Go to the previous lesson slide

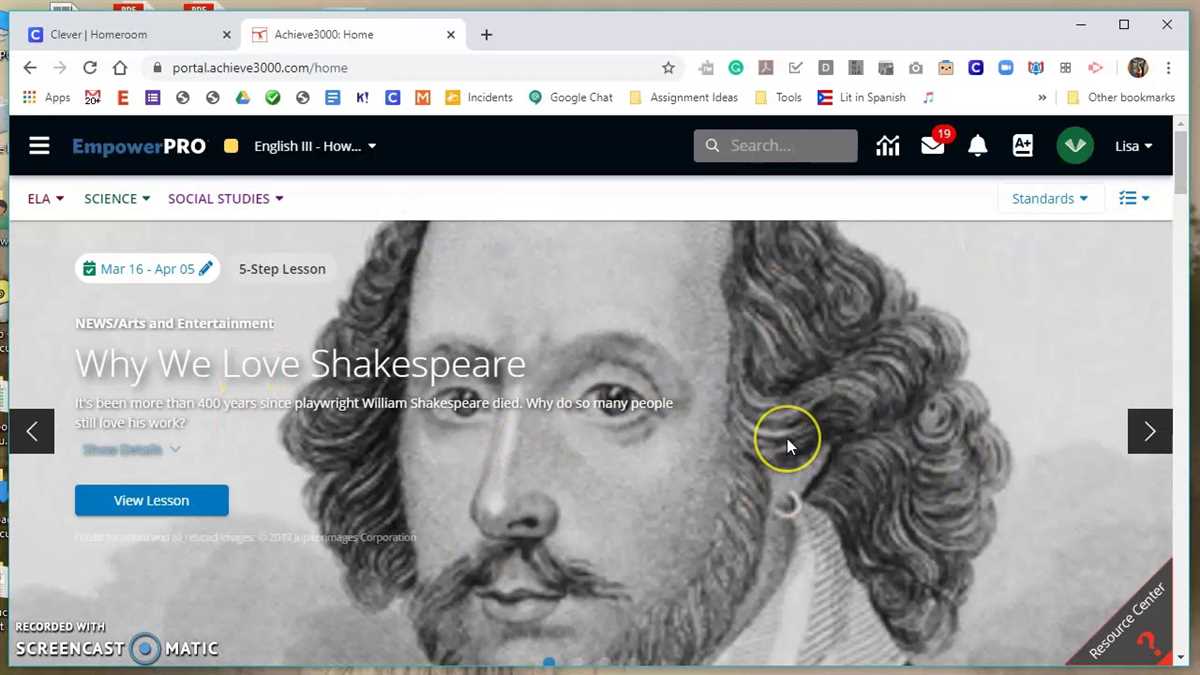32,431
